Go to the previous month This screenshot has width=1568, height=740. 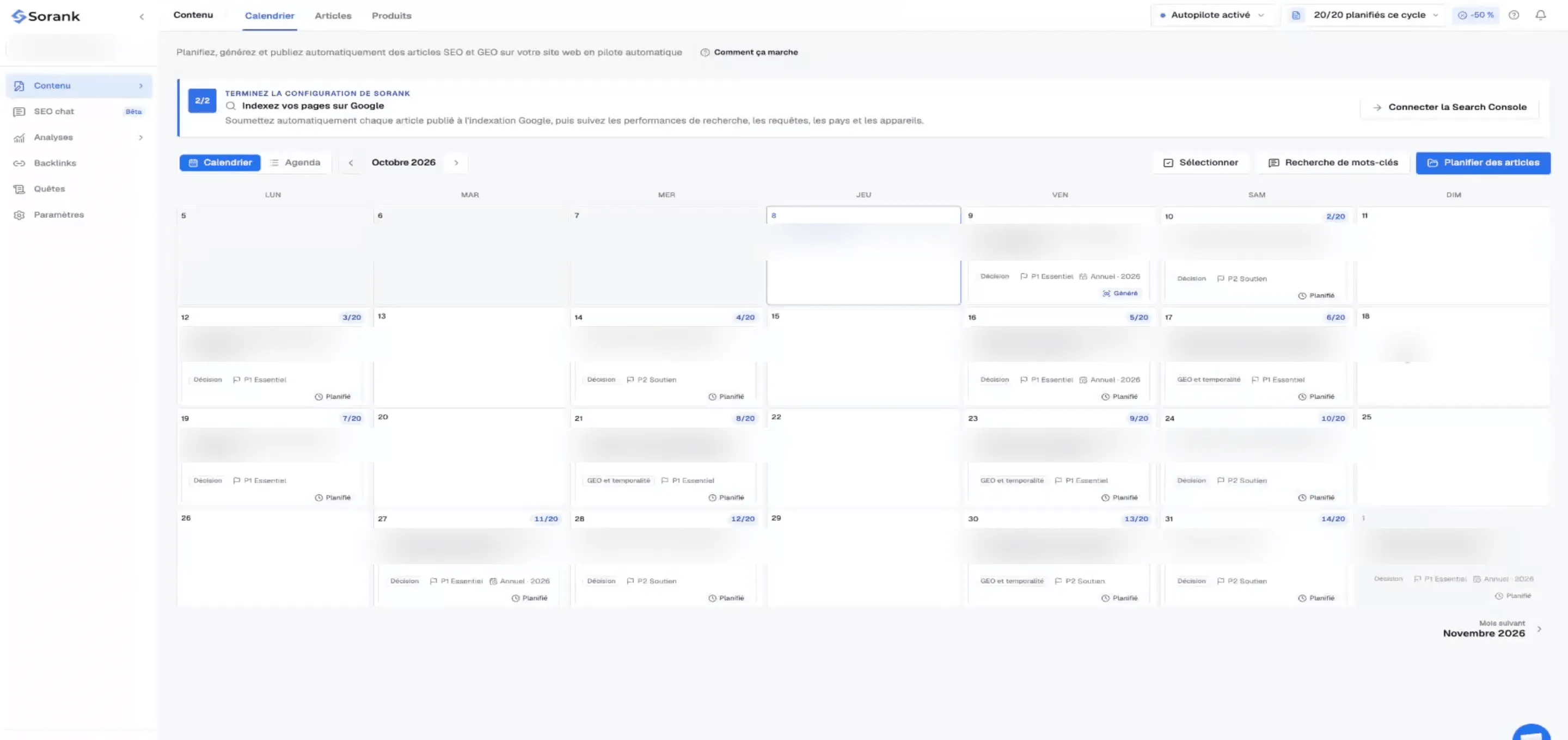coord(351,163)
